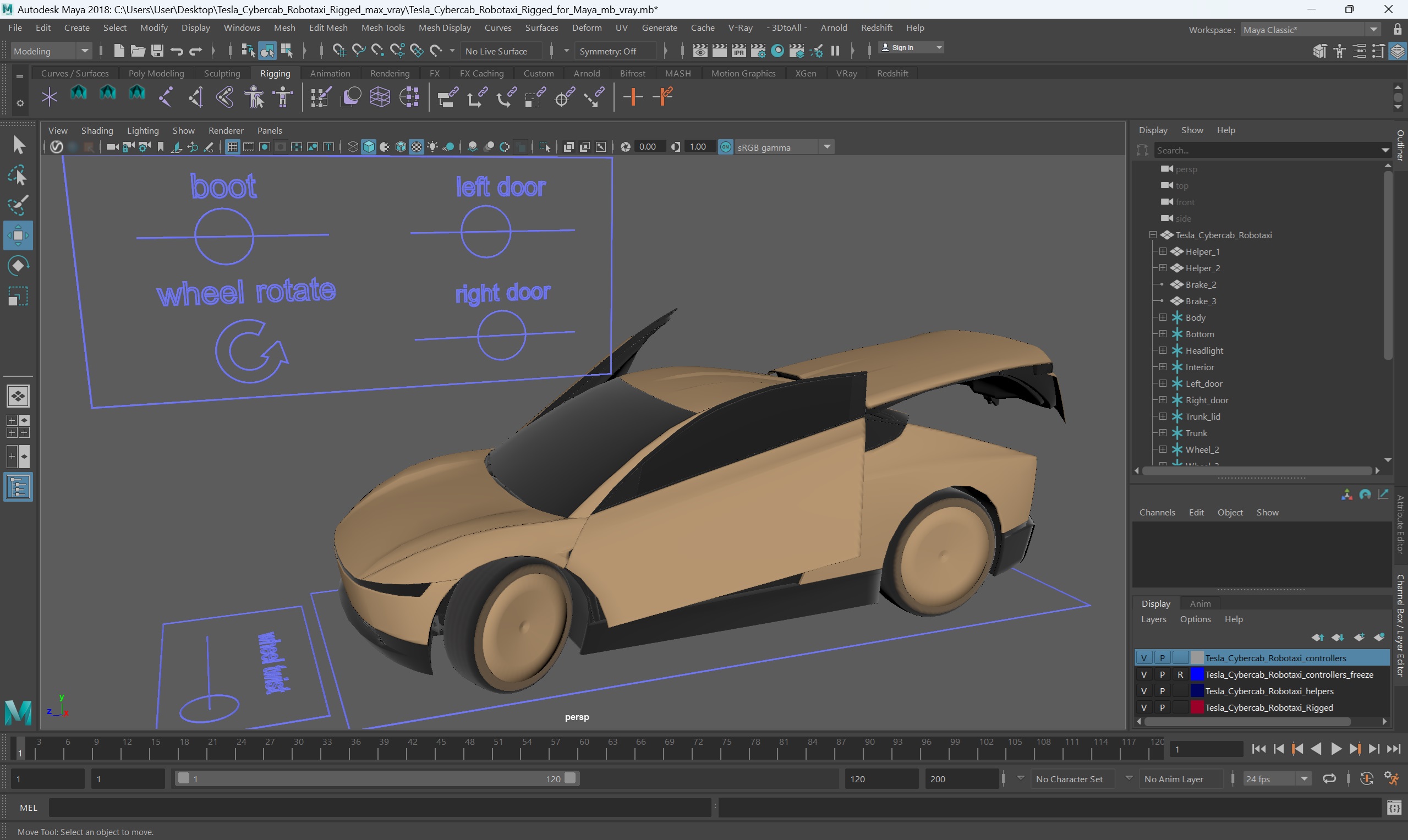Image resolution: width=1408 pixels, height=840 pixels.
Task: Open the 24 fps frame rate dropdown
Action: 1276,779
